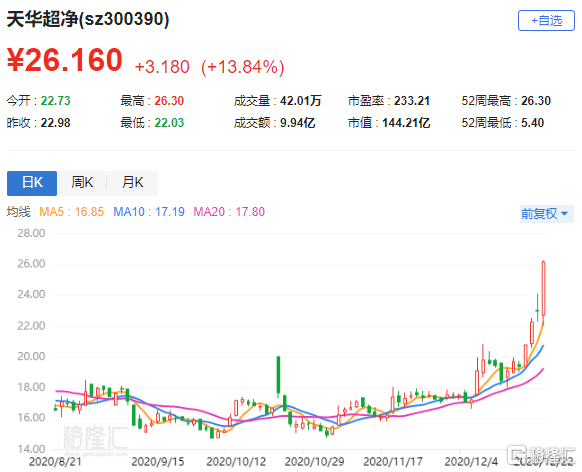
Task: Click the 52周最低 value 5.40
Action: pyautogui.click(x=532, y=123)
